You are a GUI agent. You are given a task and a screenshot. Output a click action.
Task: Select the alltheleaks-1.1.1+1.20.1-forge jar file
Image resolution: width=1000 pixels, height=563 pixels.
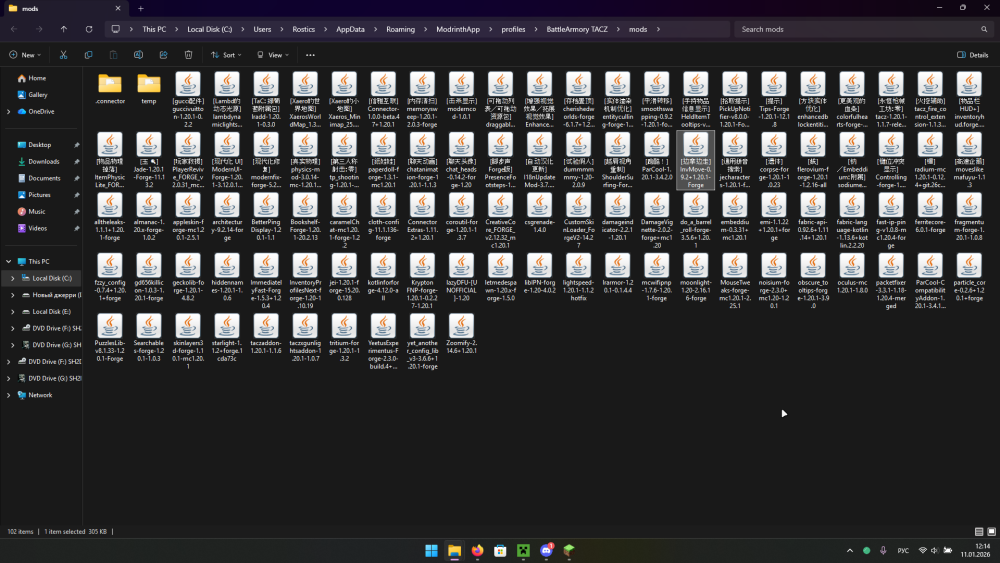pos(110,217)
